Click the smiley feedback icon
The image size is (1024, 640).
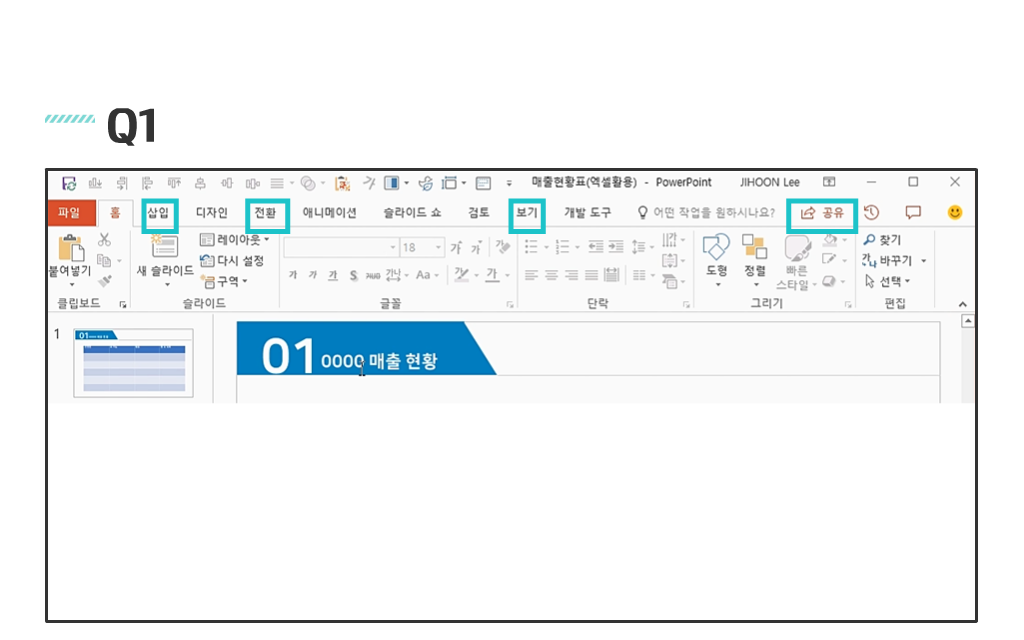955,212
